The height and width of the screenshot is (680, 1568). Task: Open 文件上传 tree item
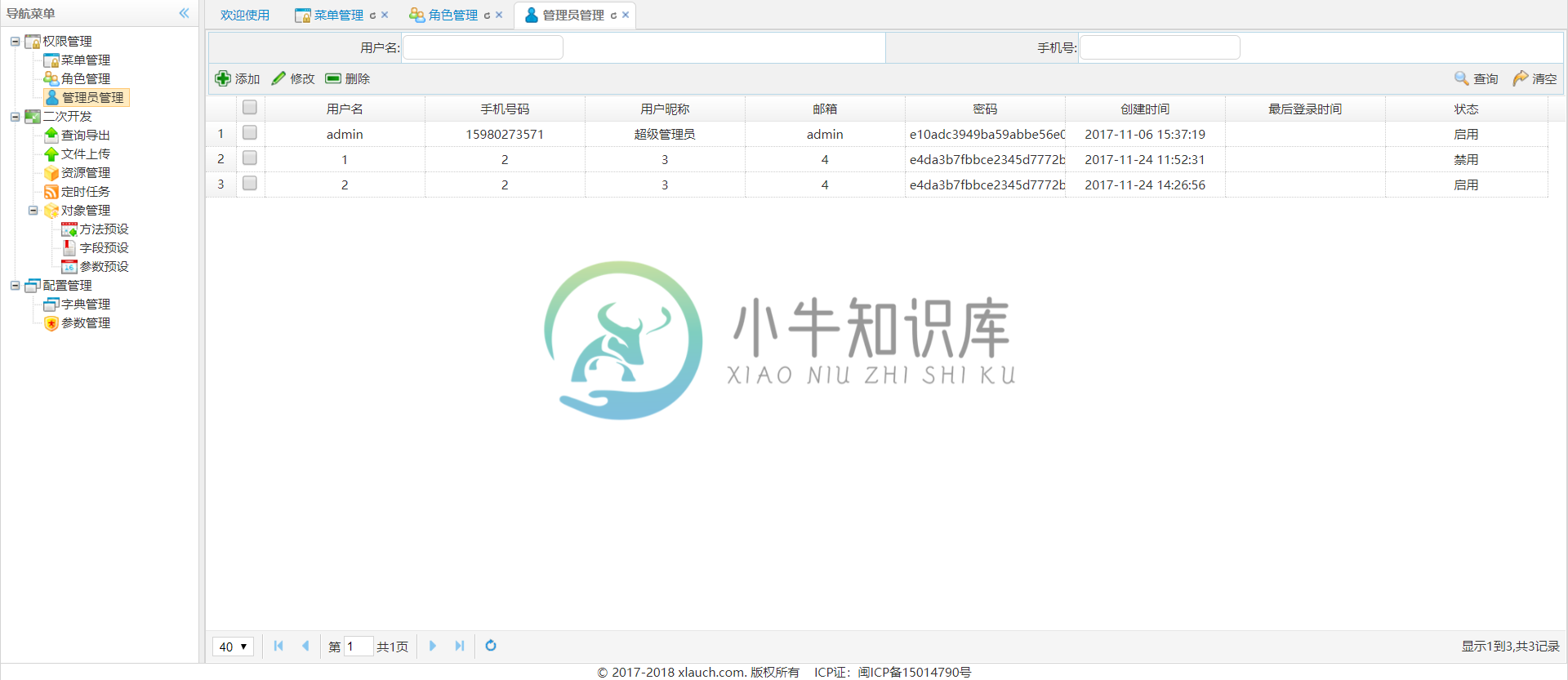point(85,154)
